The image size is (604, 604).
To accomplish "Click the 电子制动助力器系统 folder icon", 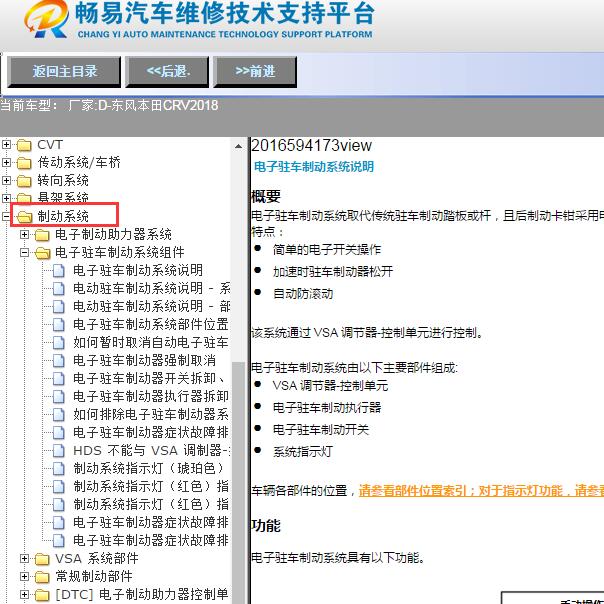I will (42, 235).
